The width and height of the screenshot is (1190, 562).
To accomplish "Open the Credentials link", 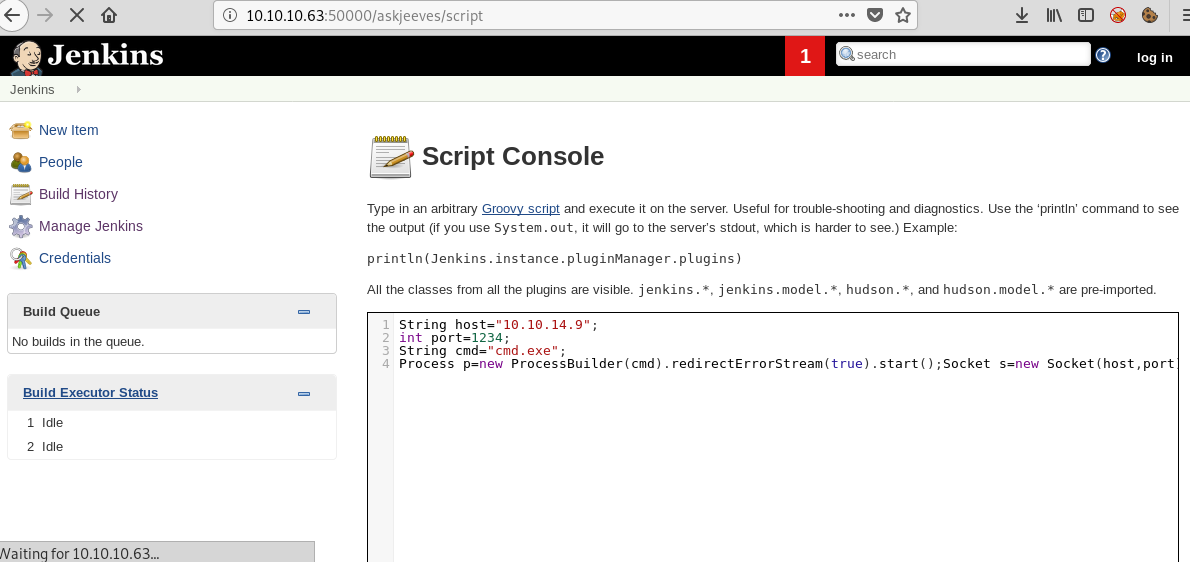I will 74,258.
